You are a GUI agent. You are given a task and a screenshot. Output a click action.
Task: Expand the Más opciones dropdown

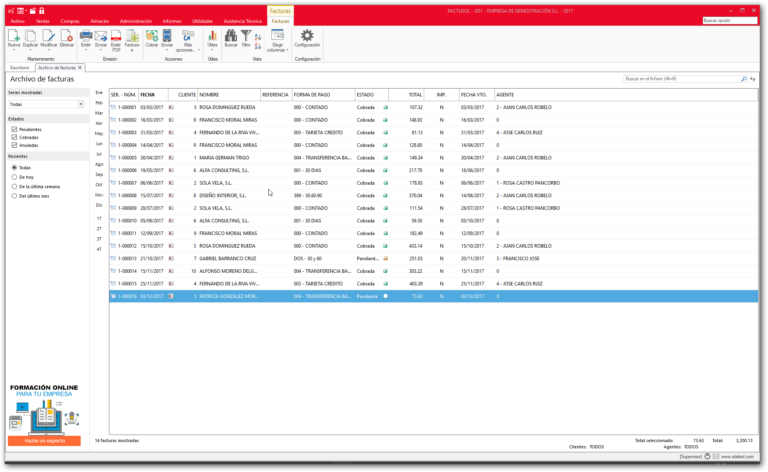tap(188, 41)
